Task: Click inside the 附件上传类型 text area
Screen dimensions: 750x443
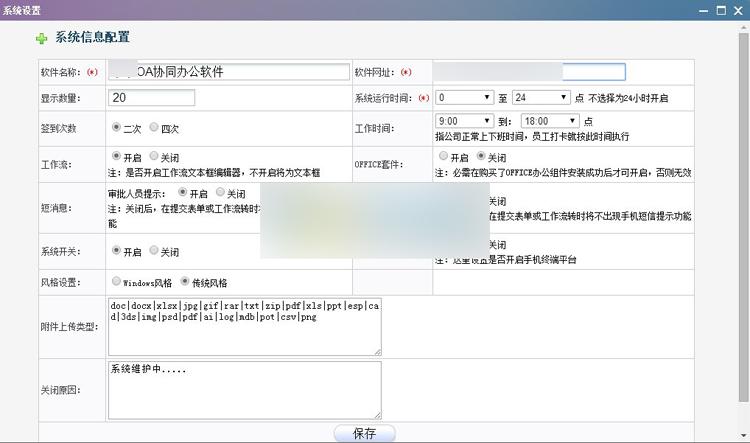Action: tap(245, 325)
